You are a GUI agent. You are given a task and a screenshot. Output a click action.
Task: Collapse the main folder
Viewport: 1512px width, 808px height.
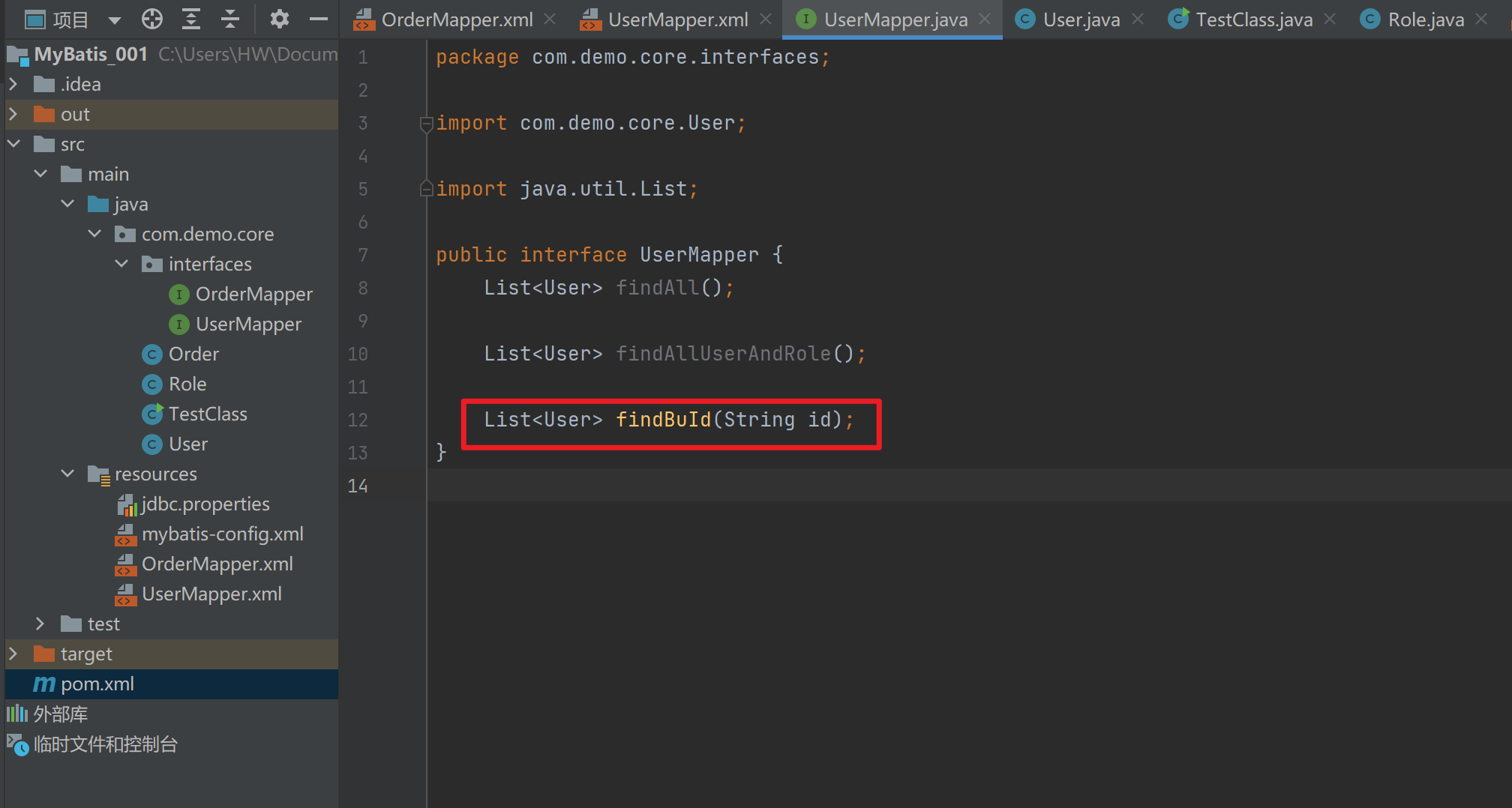tap(40, 174)
